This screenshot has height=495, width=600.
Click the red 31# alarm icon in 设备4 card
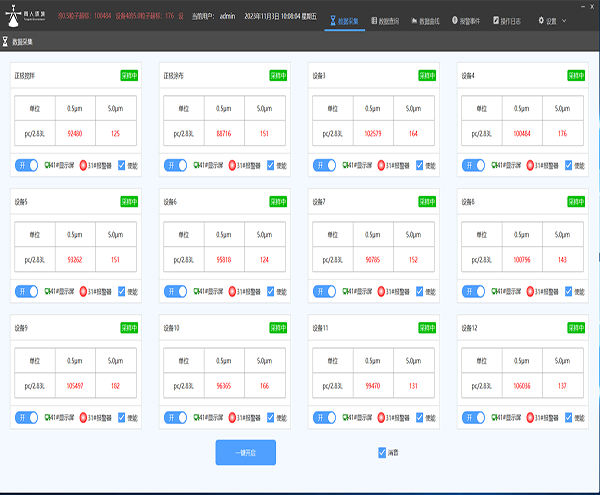[530, 165]
